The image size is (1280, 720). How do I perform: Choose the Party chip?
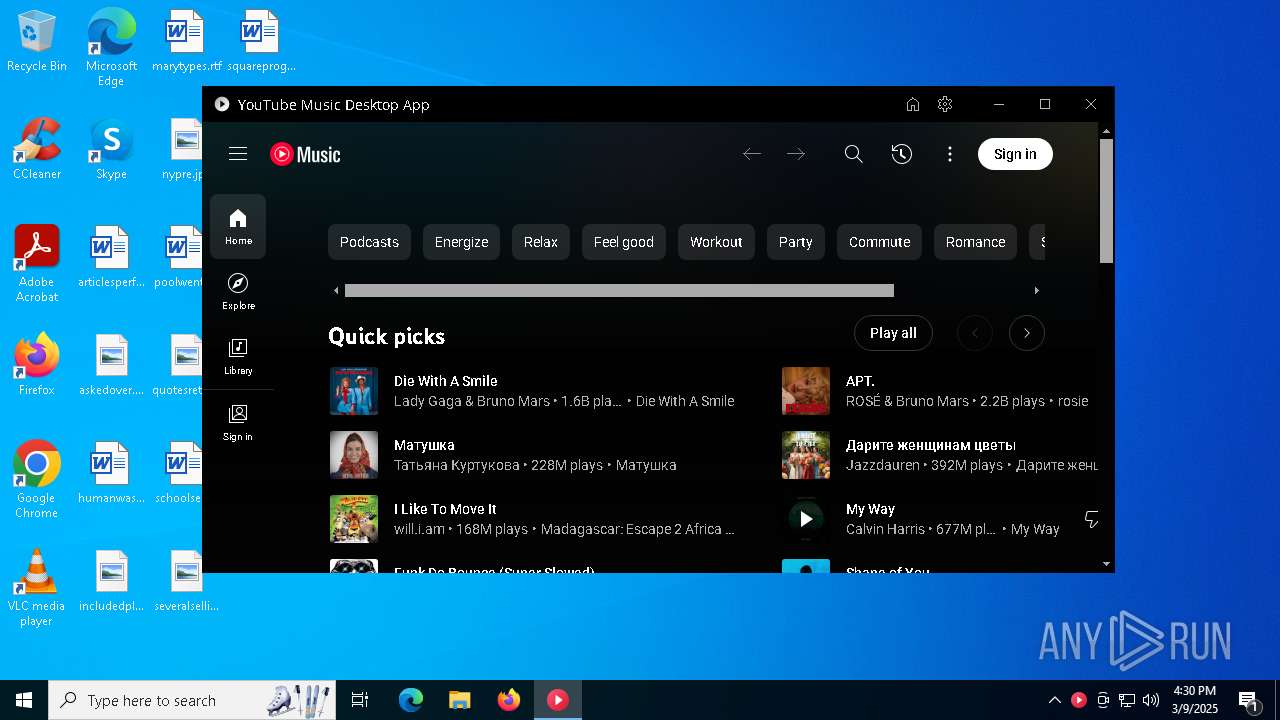[796, 242]
